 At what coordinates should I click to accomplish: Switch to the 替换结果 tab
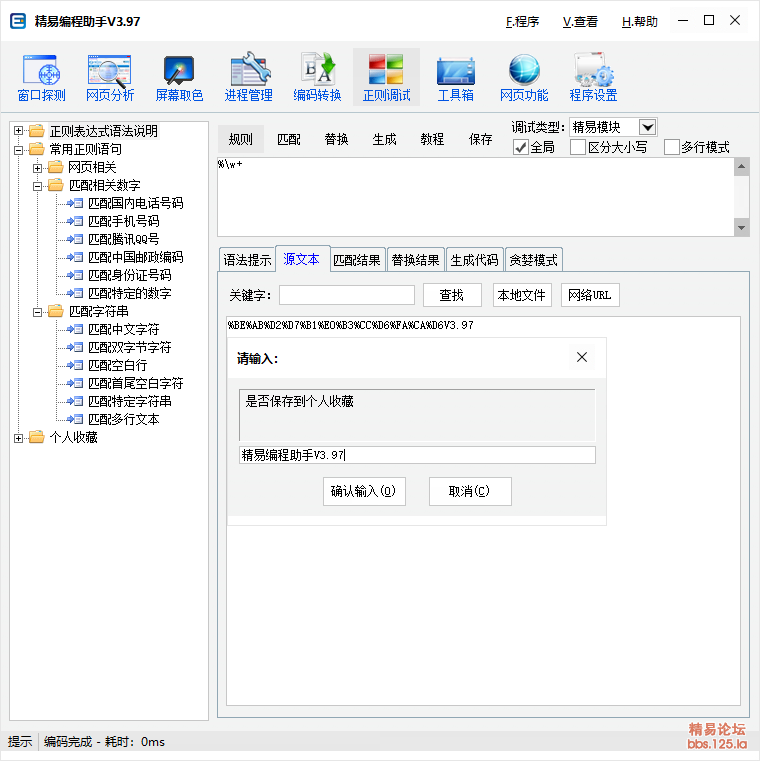(415, 260)
